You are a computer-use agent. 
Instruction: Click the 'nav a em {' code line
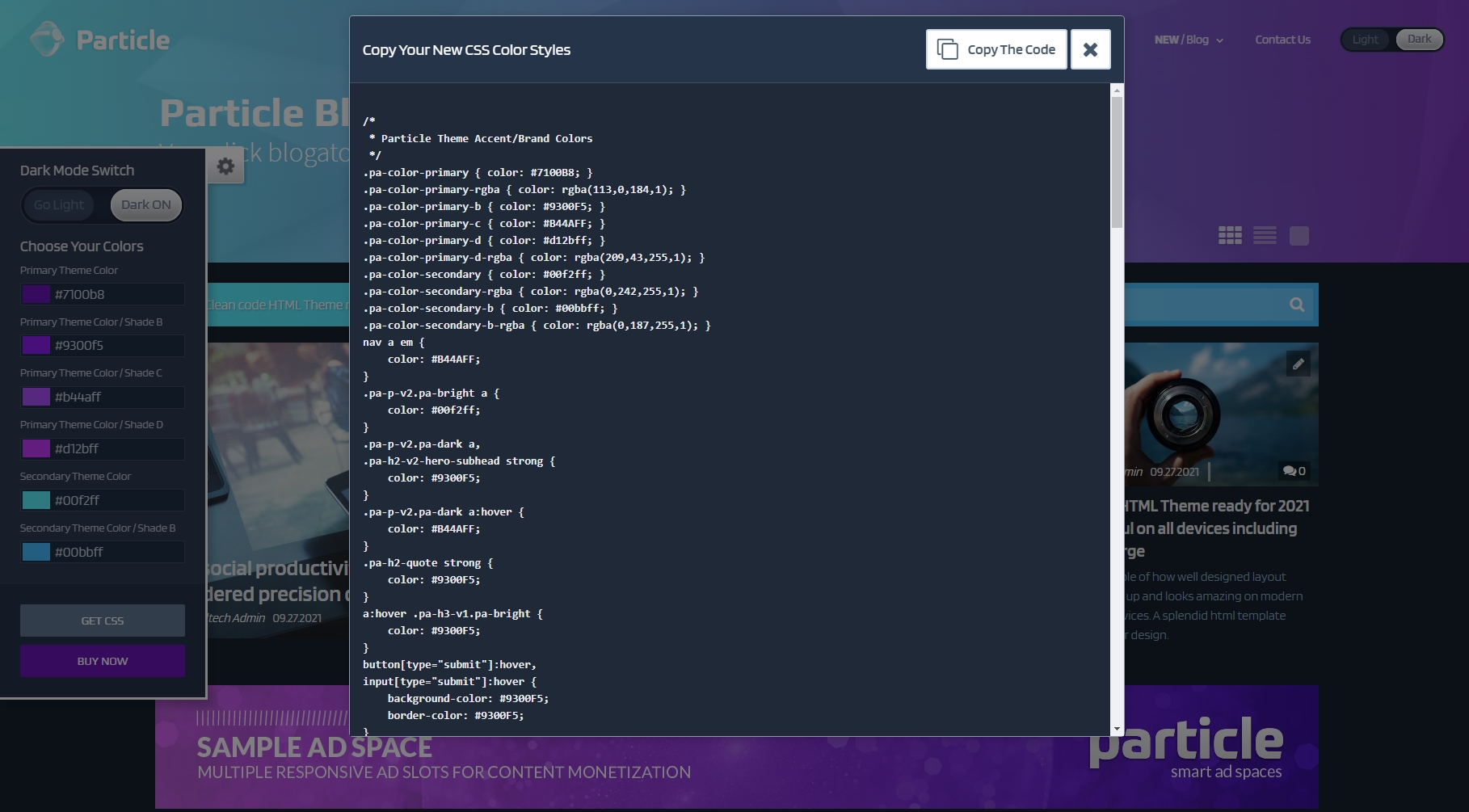pyautogui.click(x=394, y=342)
